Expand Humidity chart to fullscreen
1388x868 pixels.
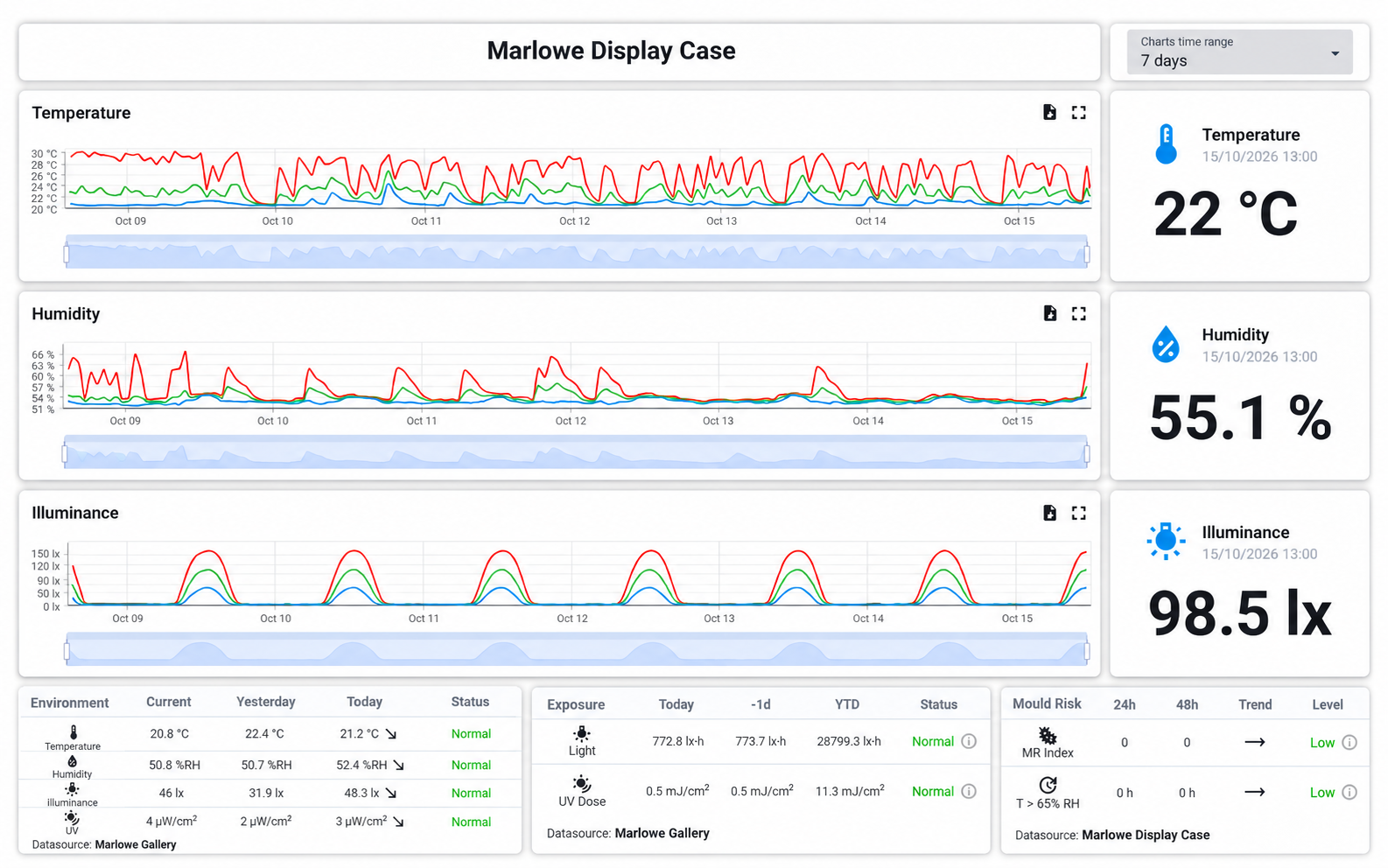(1079, 313)
